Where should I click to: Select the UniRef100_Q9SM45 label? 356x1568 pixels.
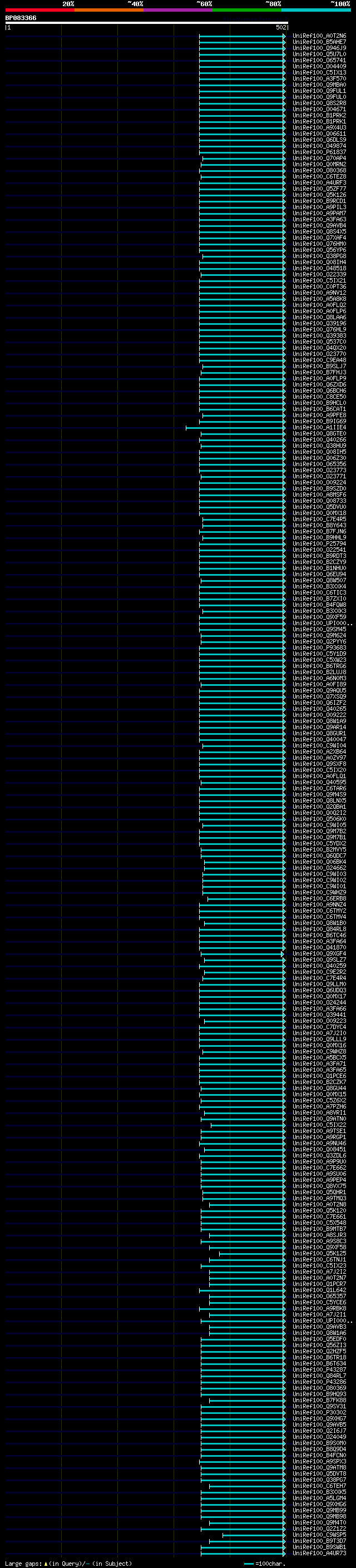[x=319, y=630]
